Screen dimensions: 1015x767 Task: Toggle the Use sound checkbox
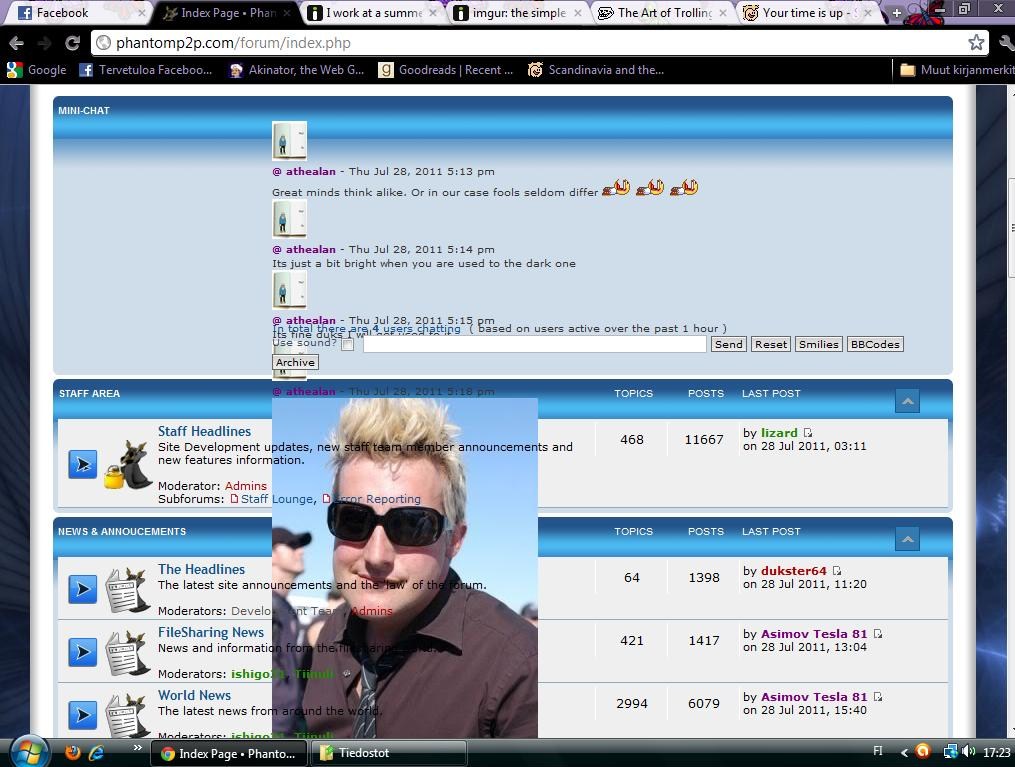pyautogui.click(x=348, y=345)
